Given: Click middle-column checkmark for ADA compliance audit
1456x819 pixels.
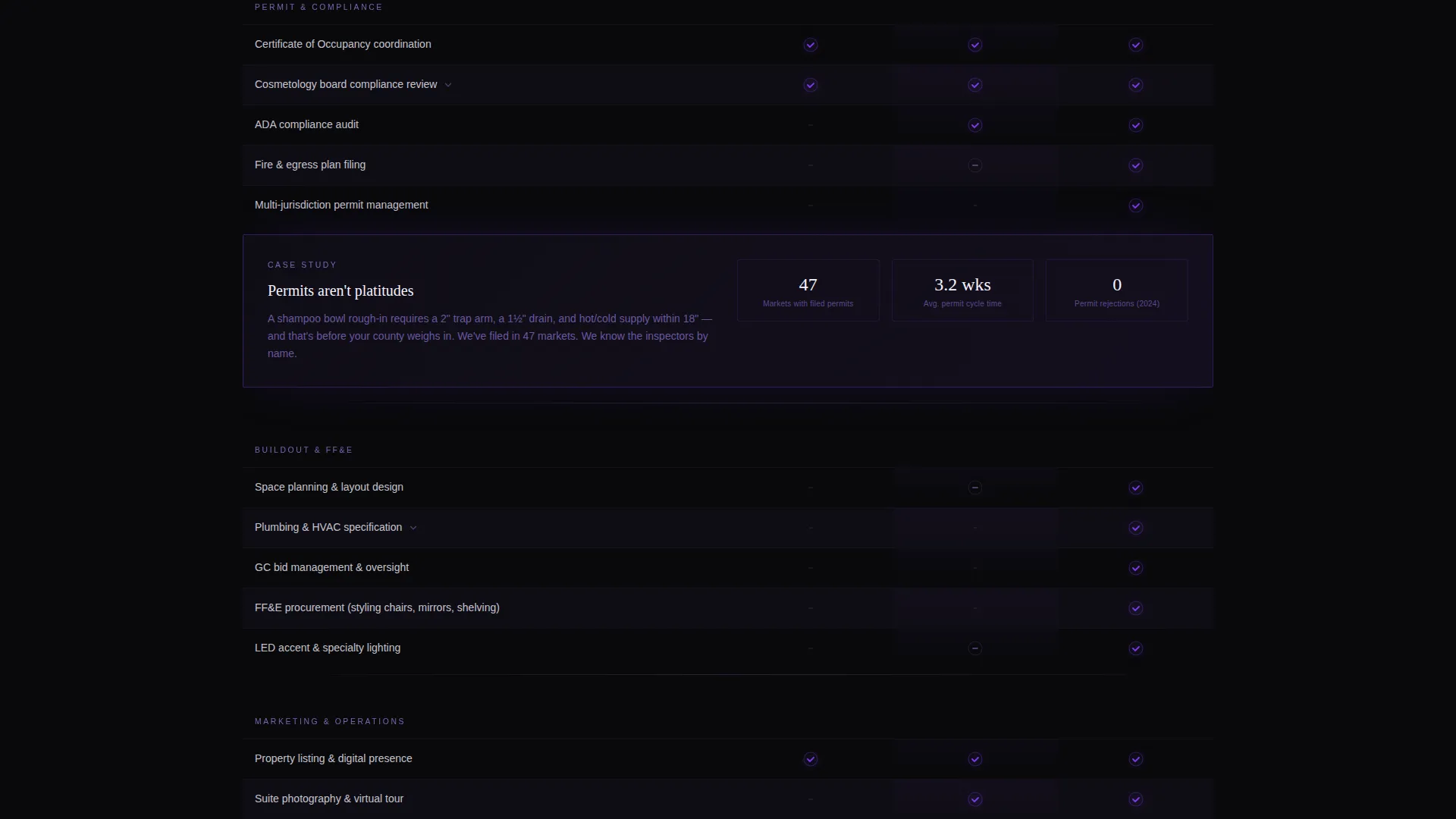Looking at the screenshot, I should coord(975,125).
